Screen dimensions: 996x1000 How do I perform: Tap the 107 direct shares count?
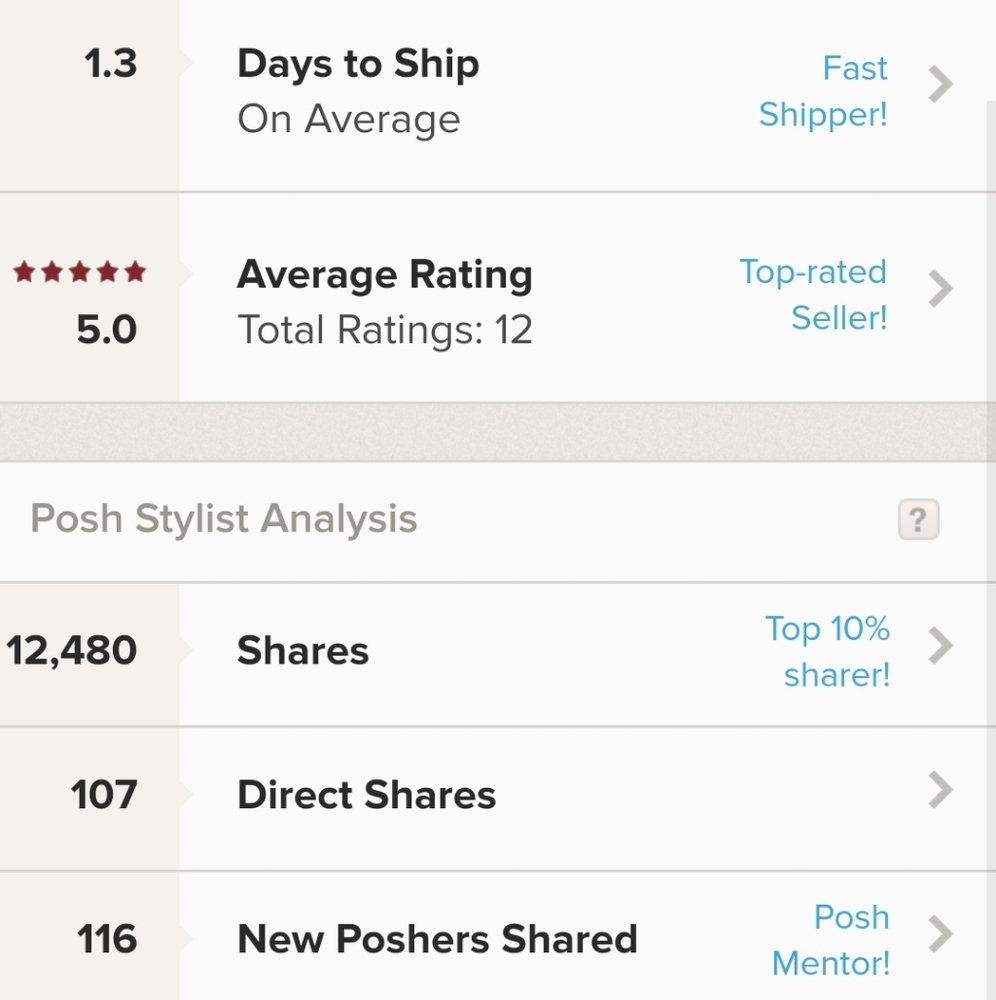[x=103, y=795]
